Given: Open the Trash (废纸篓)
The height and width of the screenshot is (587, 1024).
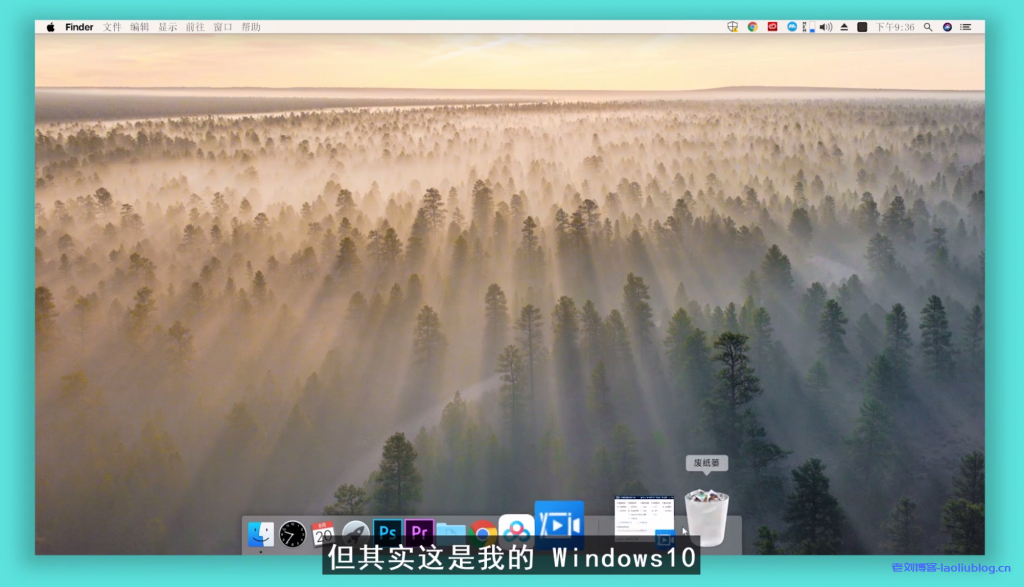Looking at the screenshot, I should [705, 515].
